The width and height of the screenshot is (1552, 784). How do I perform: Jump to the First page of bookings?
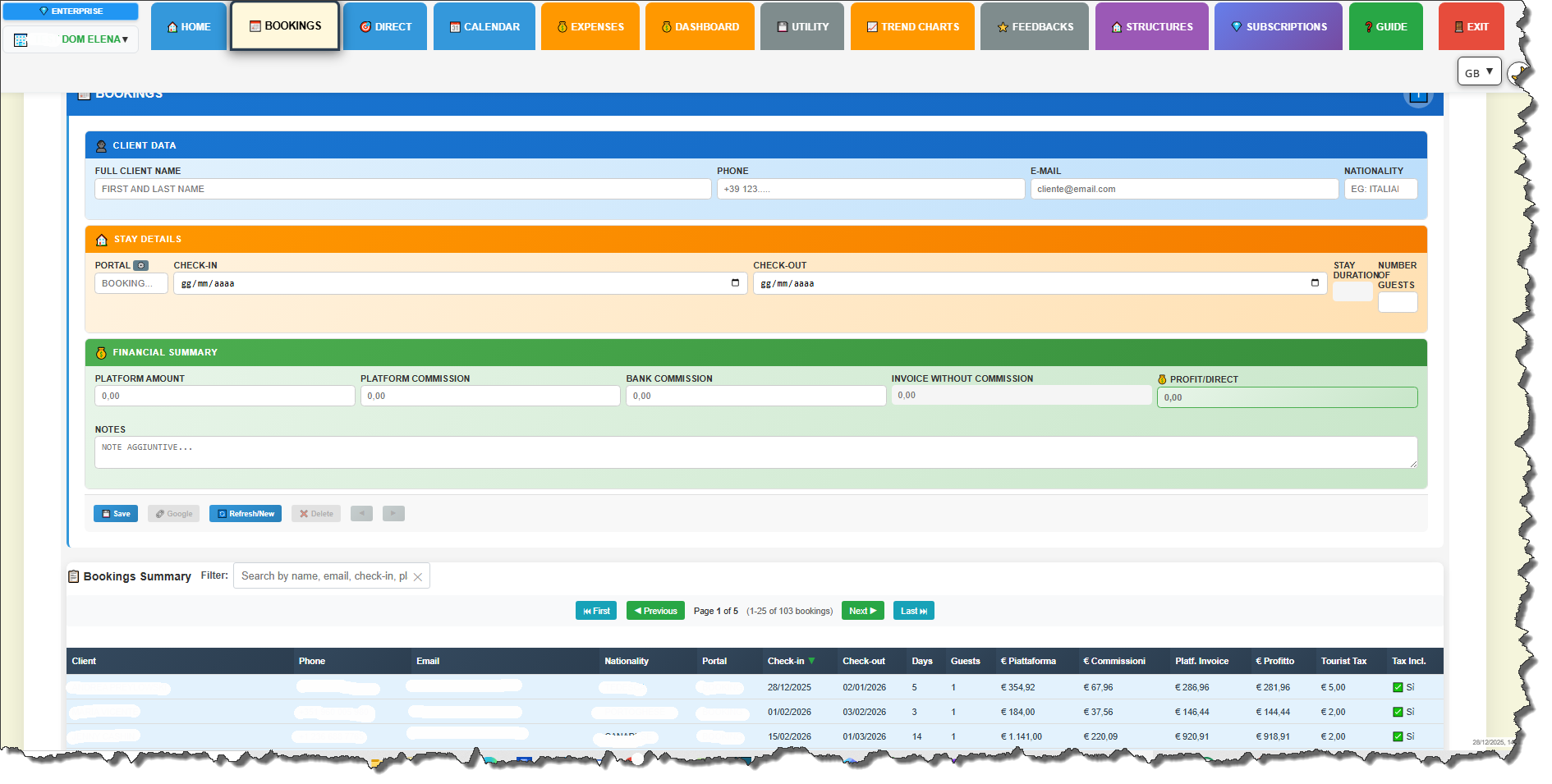click(x=596, y=611)
